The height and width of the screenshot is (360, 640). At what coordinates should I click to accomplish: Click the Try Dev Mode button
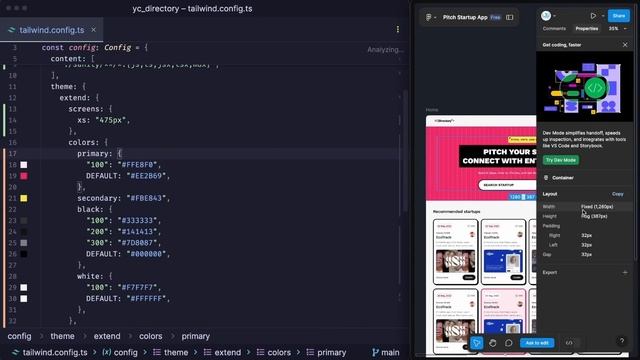(x=560, y=160)
